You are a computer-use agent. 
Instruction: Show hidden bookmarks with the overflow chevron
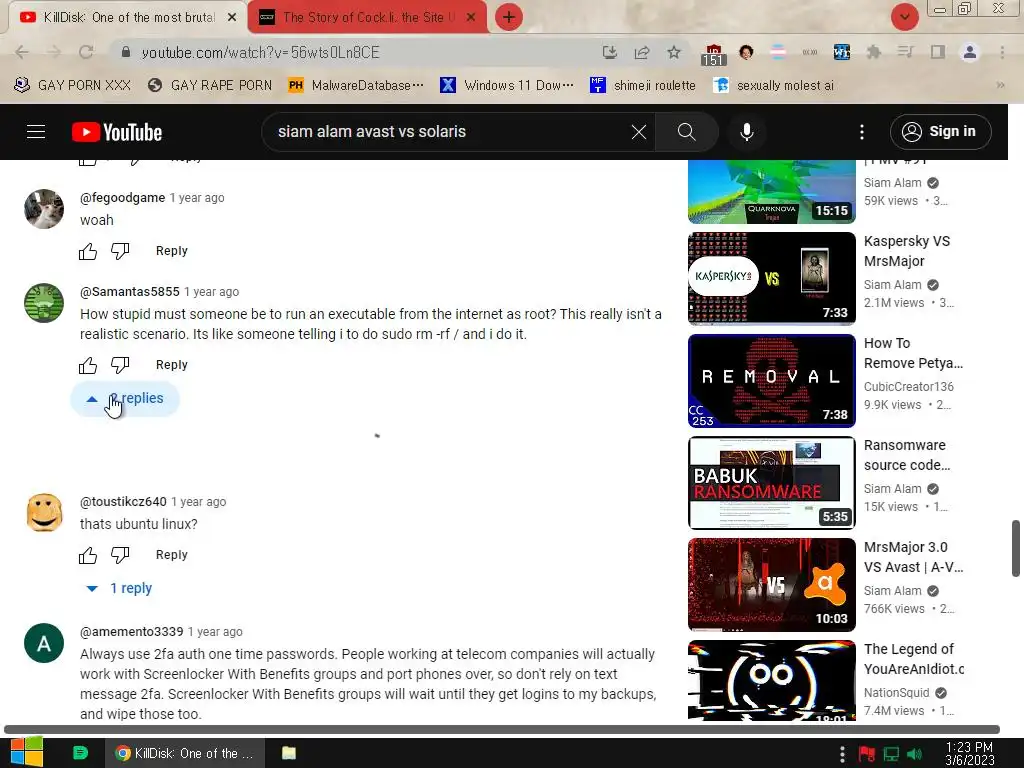1000,86
